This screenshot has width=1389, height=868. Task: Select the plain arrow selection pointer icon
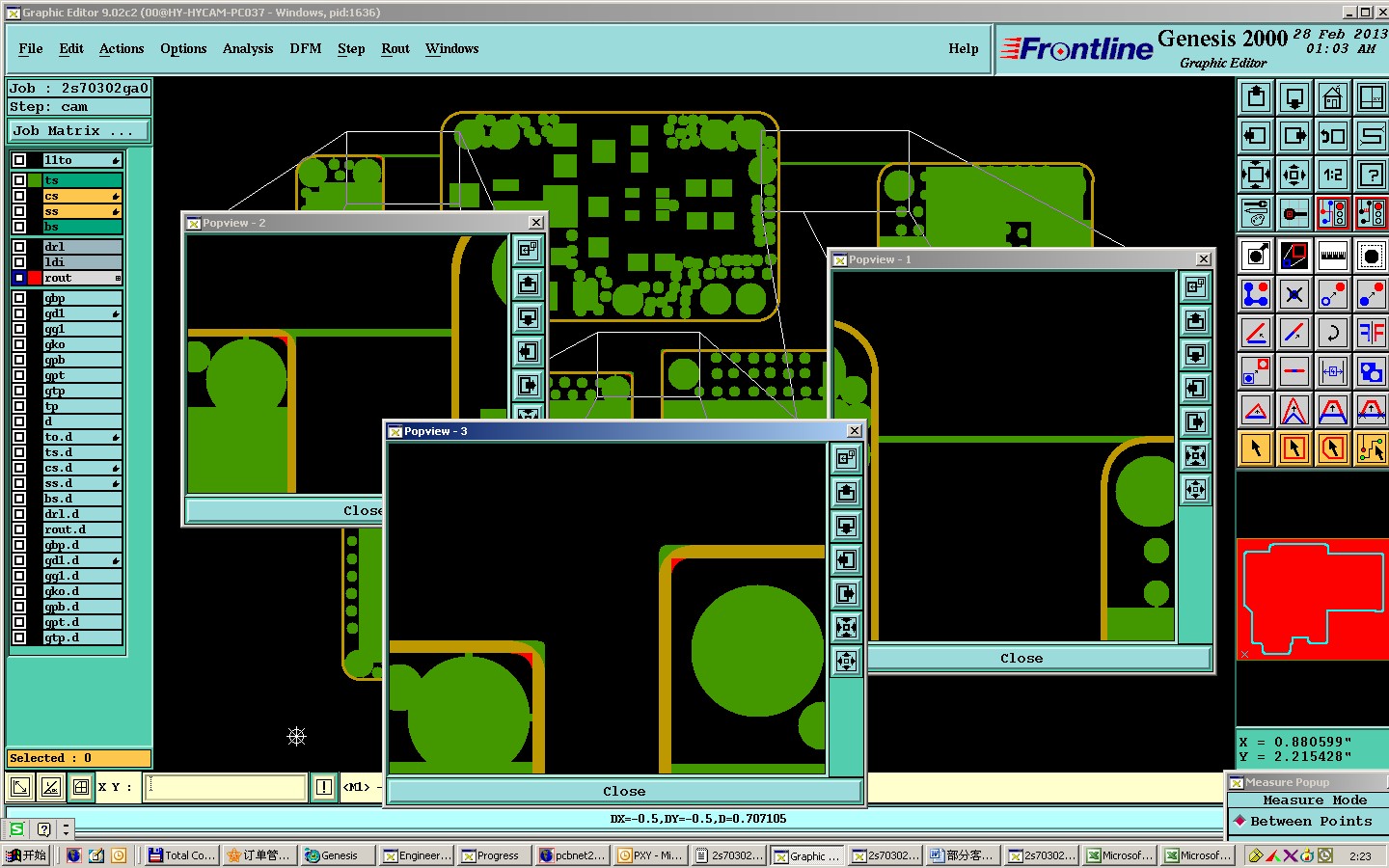point(1256,448)
